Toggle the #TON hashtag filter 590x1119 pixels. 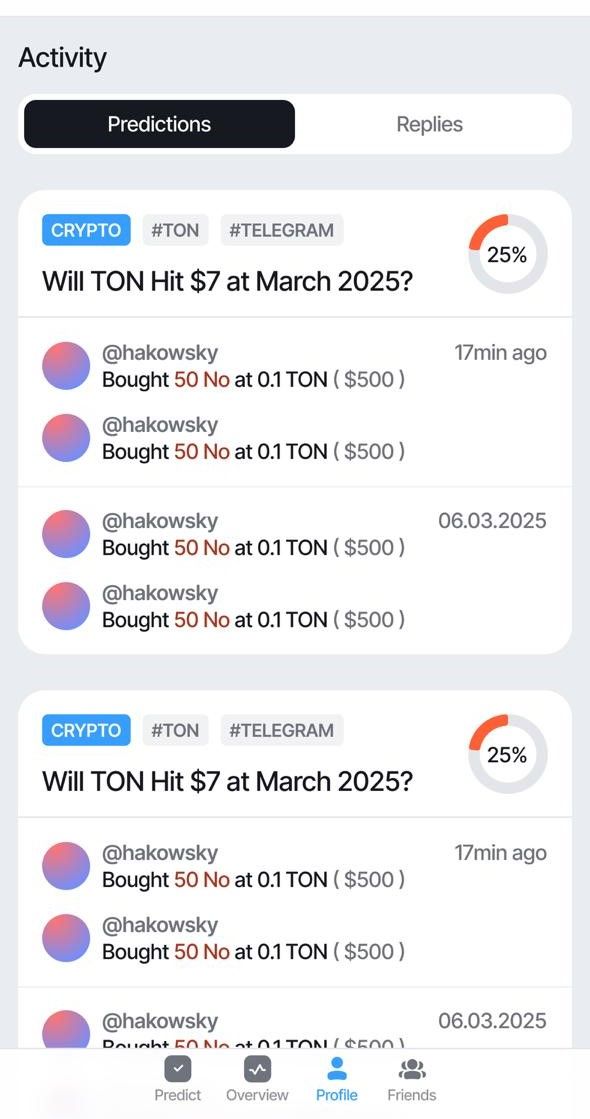(x=175, y=229)
